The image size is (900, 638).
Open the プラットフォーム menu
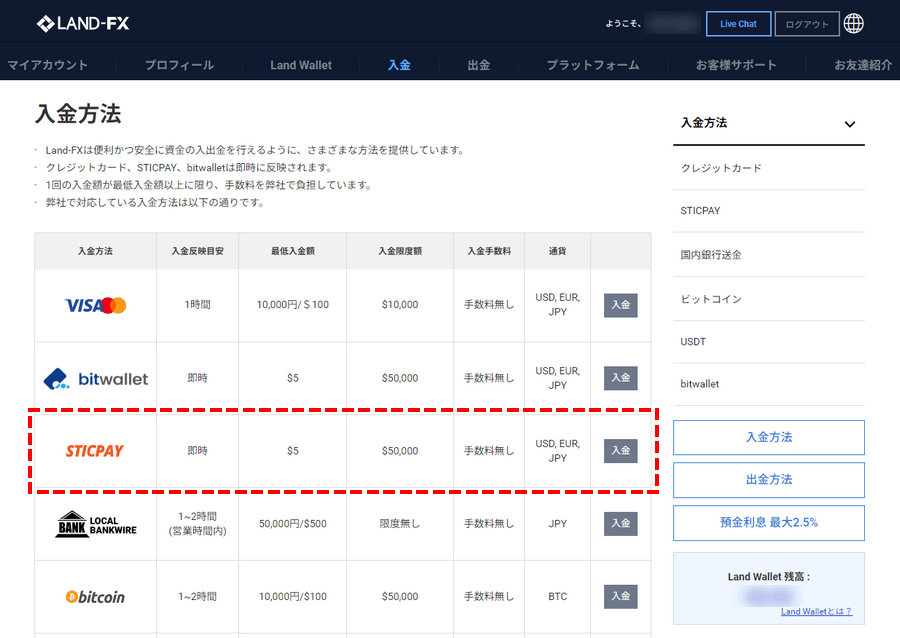pos(593,65)
